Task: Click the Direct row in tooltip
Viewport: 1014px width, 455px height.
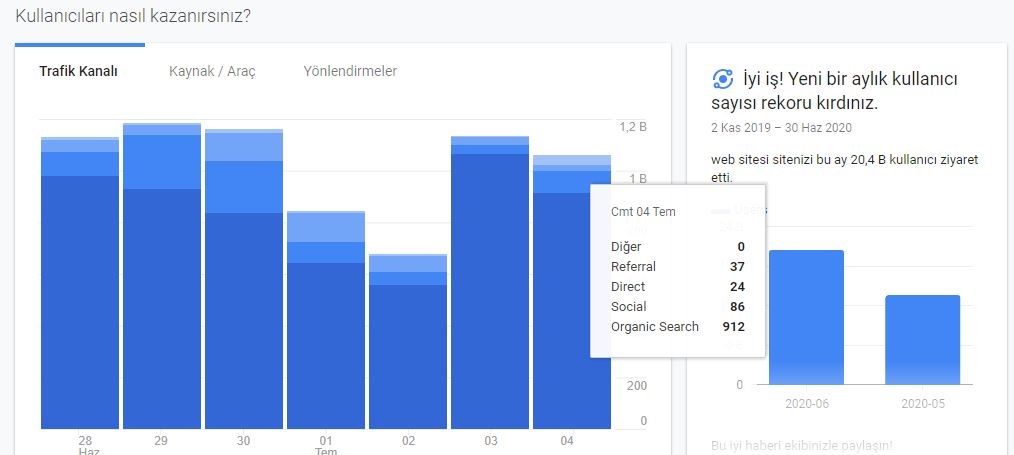Action: tap(678, 286)
